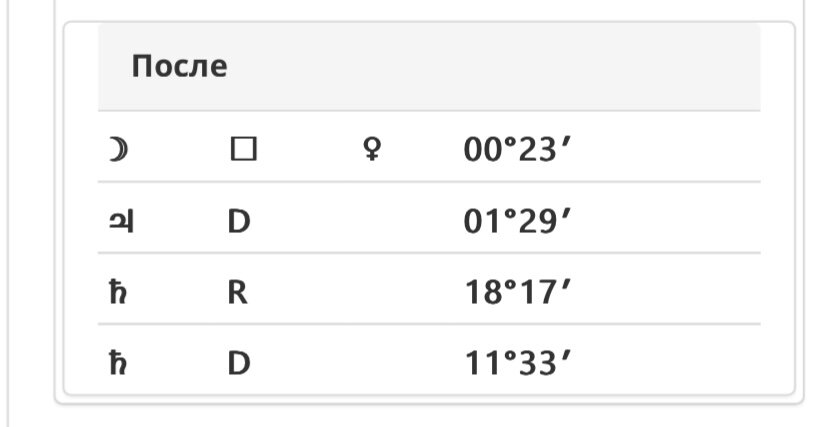Select the Saturn direct row at 11°33′
Screen dimensions: 828x427
point(429,359)
